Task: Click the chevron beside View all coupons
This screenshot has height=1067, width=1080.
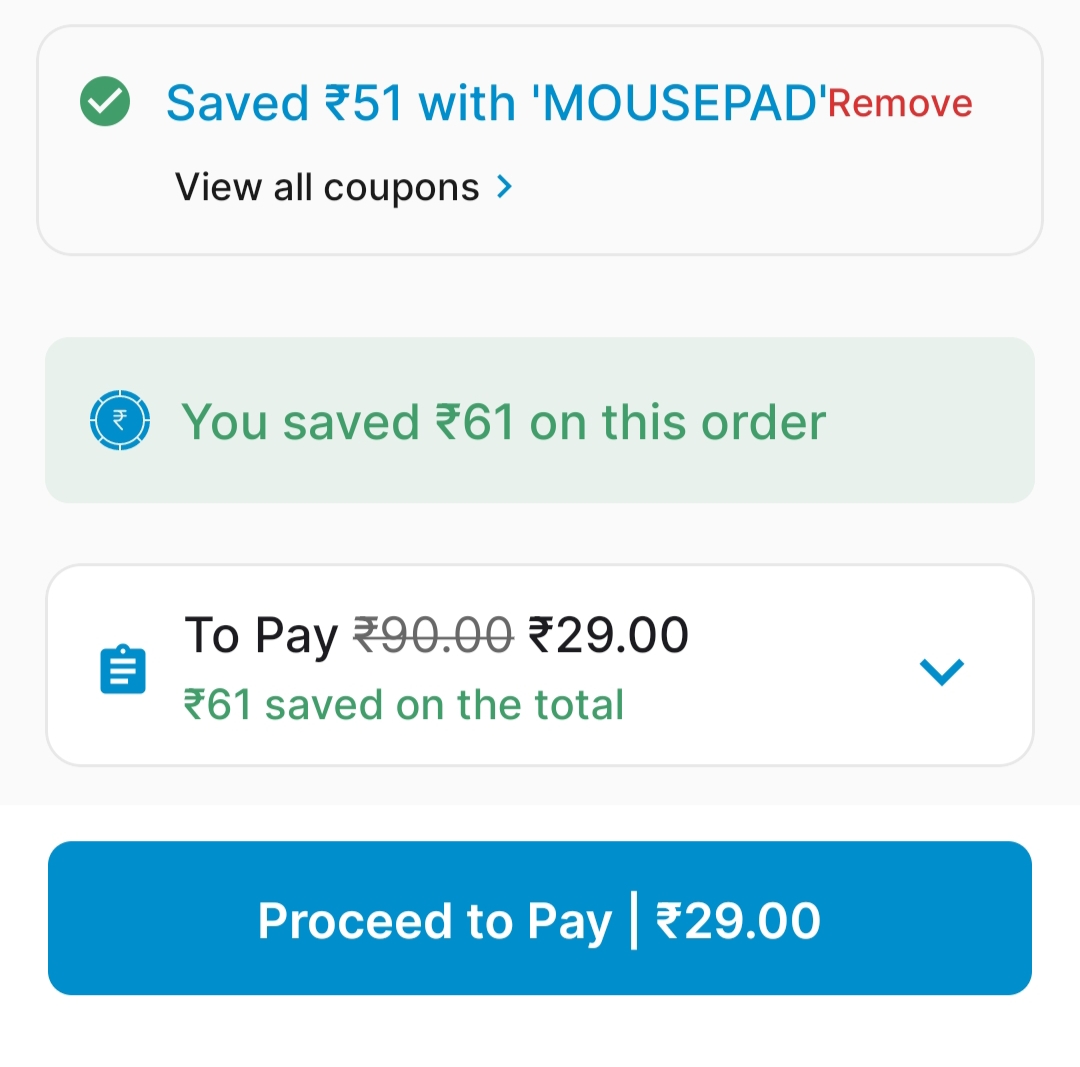Action: (505, 187)
